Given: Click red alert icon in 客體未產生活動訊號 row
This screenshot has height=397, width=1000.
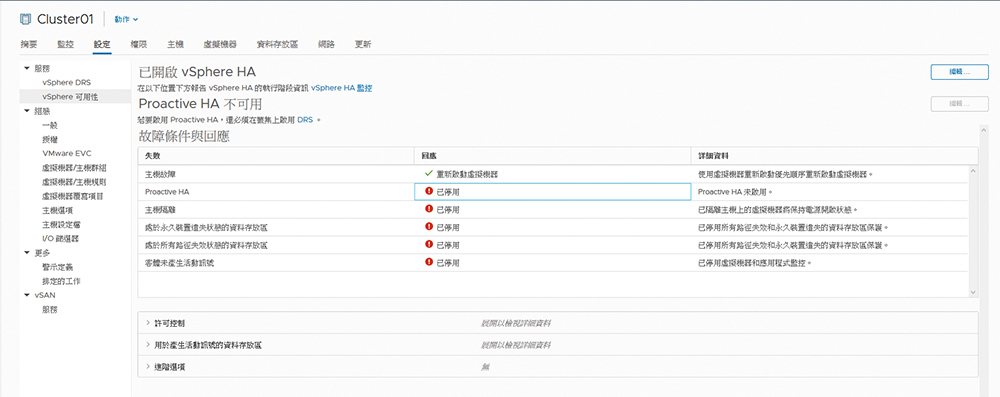Looking at the screenshot, I should click(429, 263).
